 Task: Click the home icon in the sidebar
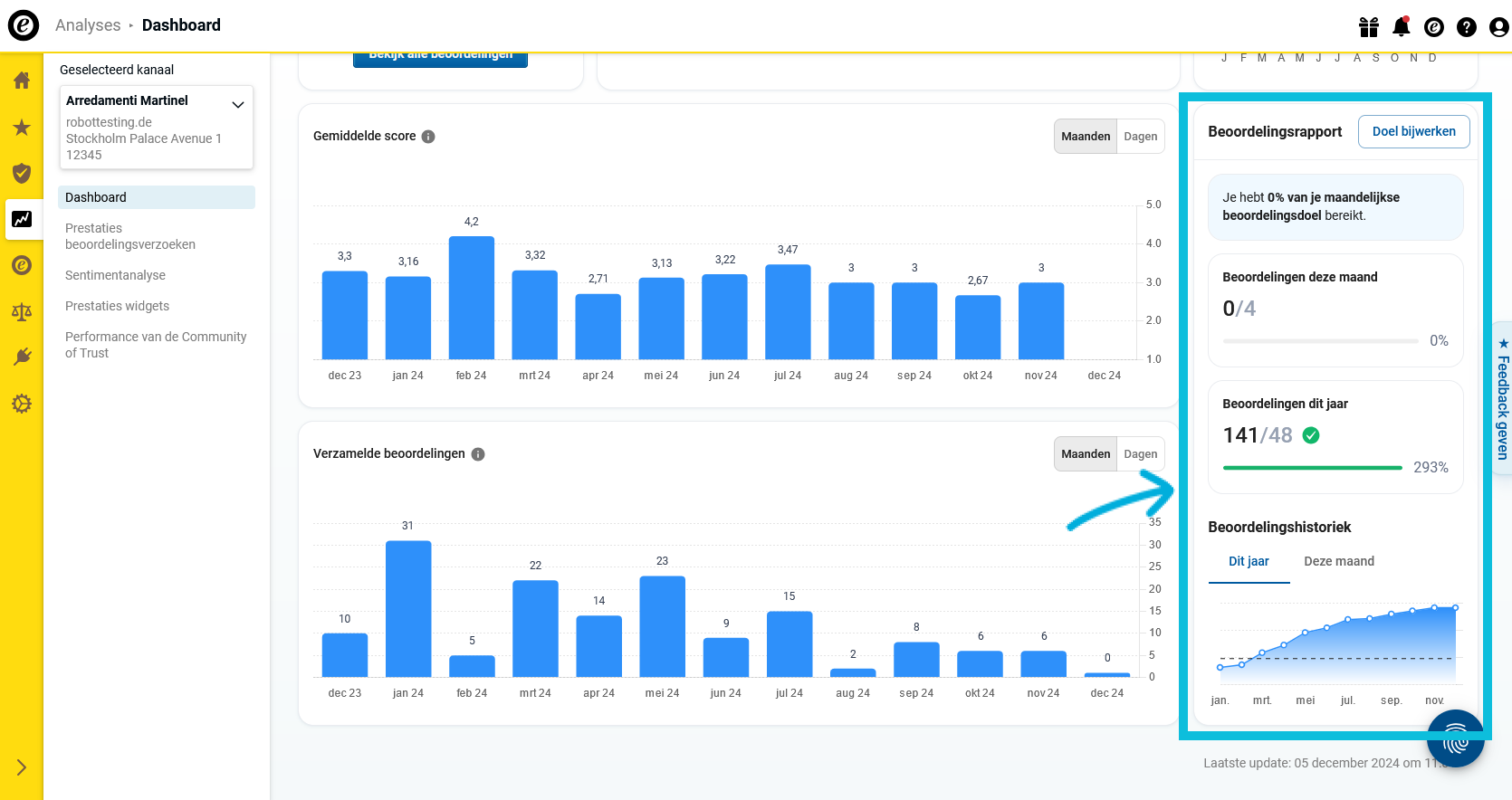tap(22, 81)
